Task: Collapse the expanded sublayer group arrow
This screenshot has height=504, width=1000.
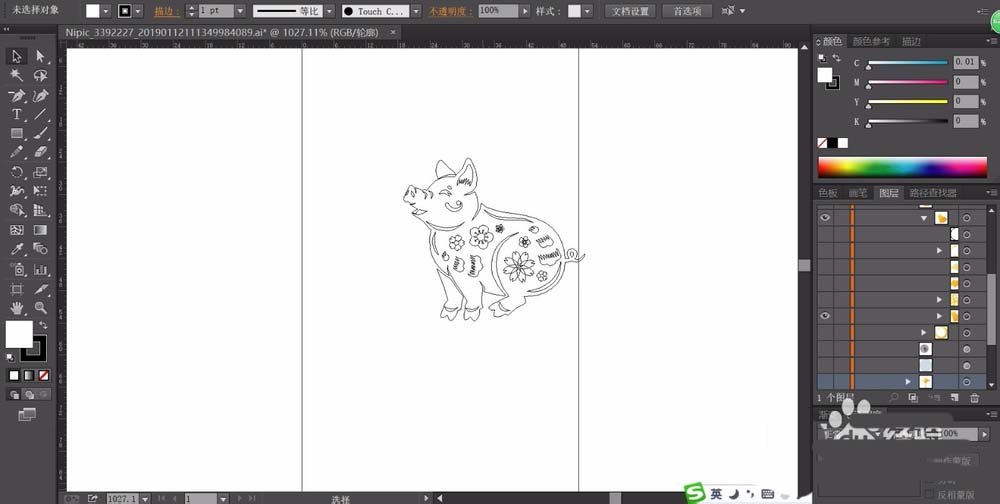Action: [924, 218]
